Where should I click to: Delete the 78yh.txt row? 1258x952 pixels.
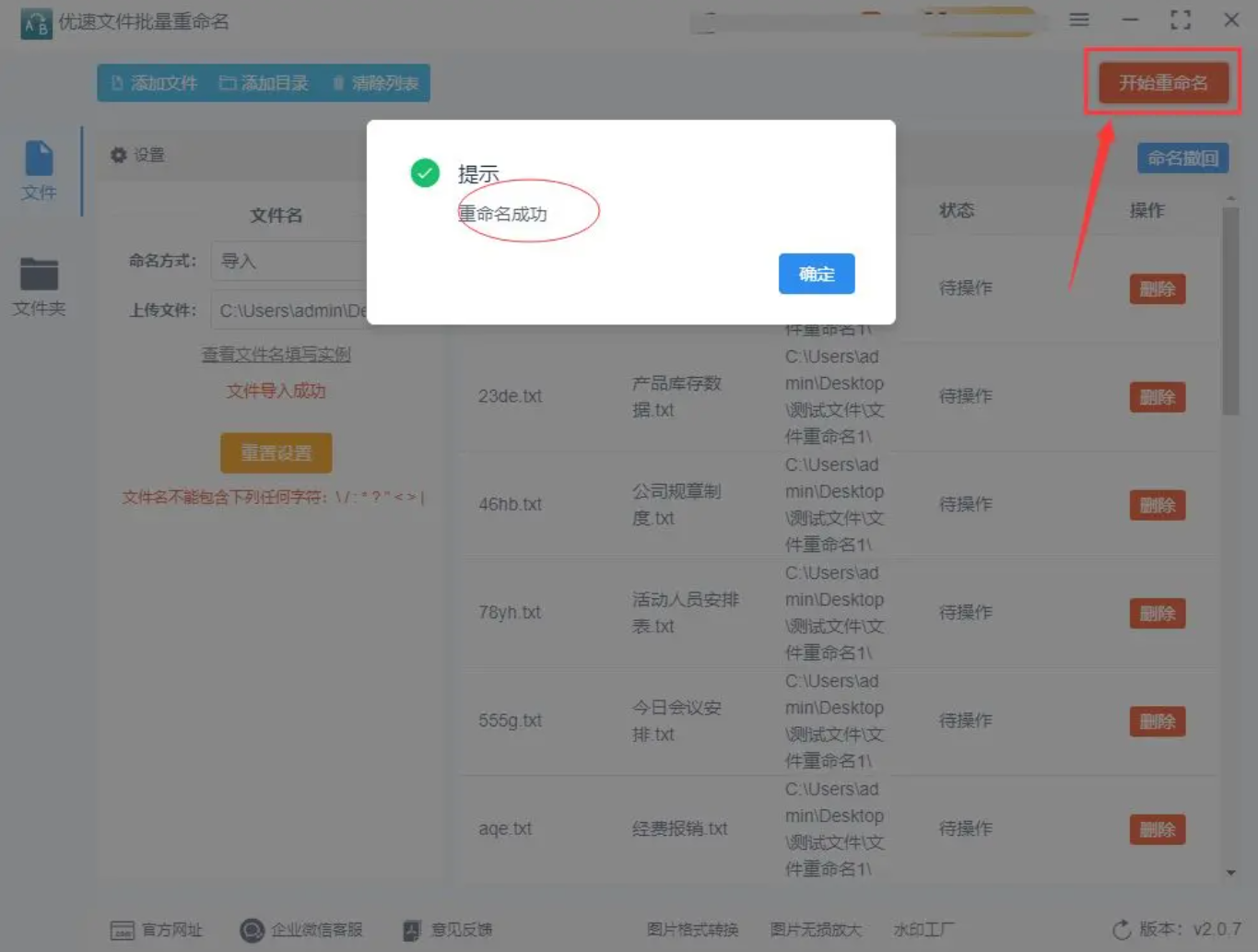(x=1158, y=613)
